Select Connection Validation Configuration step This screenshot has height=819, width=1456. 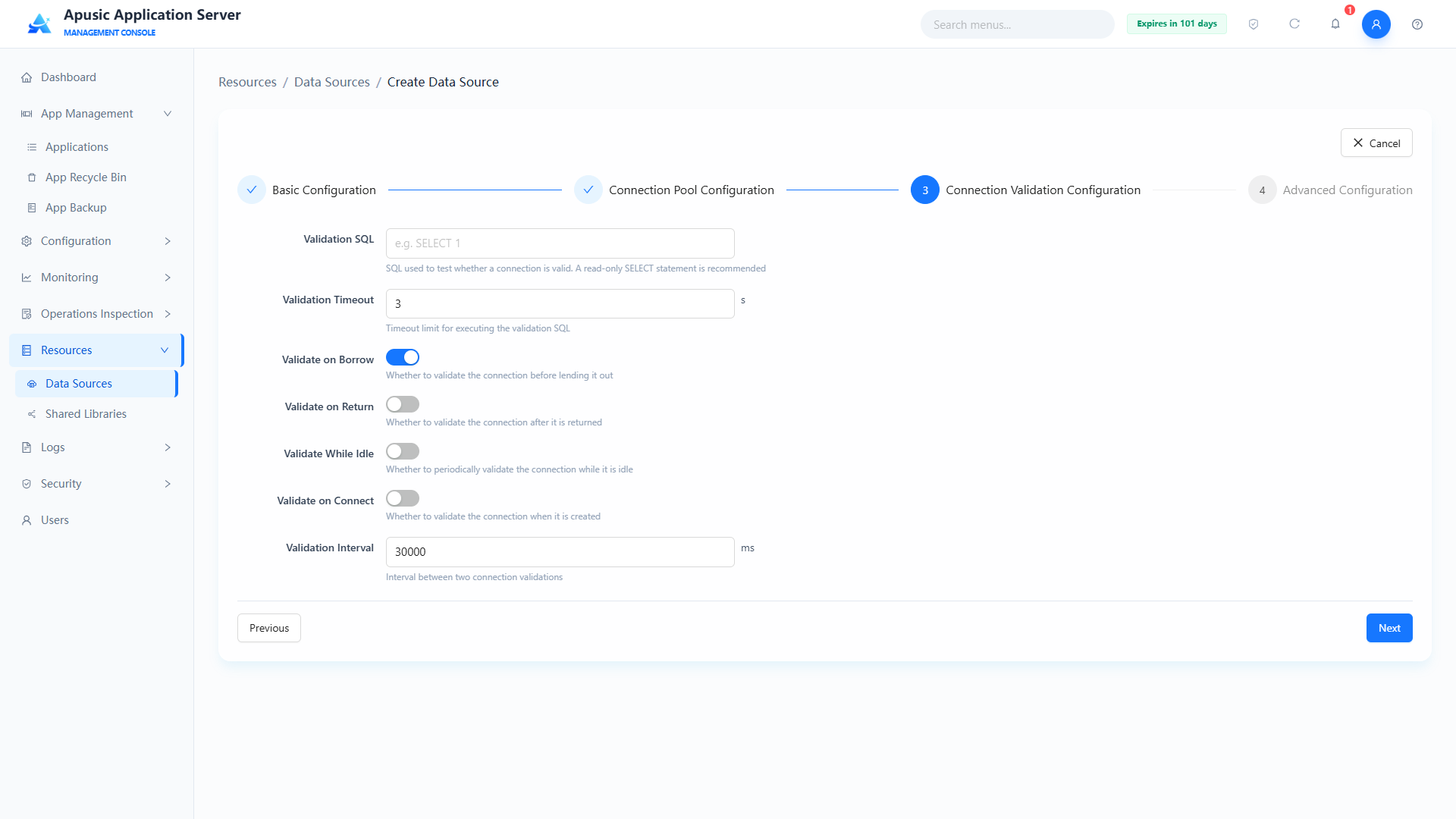click(1025, 190)
